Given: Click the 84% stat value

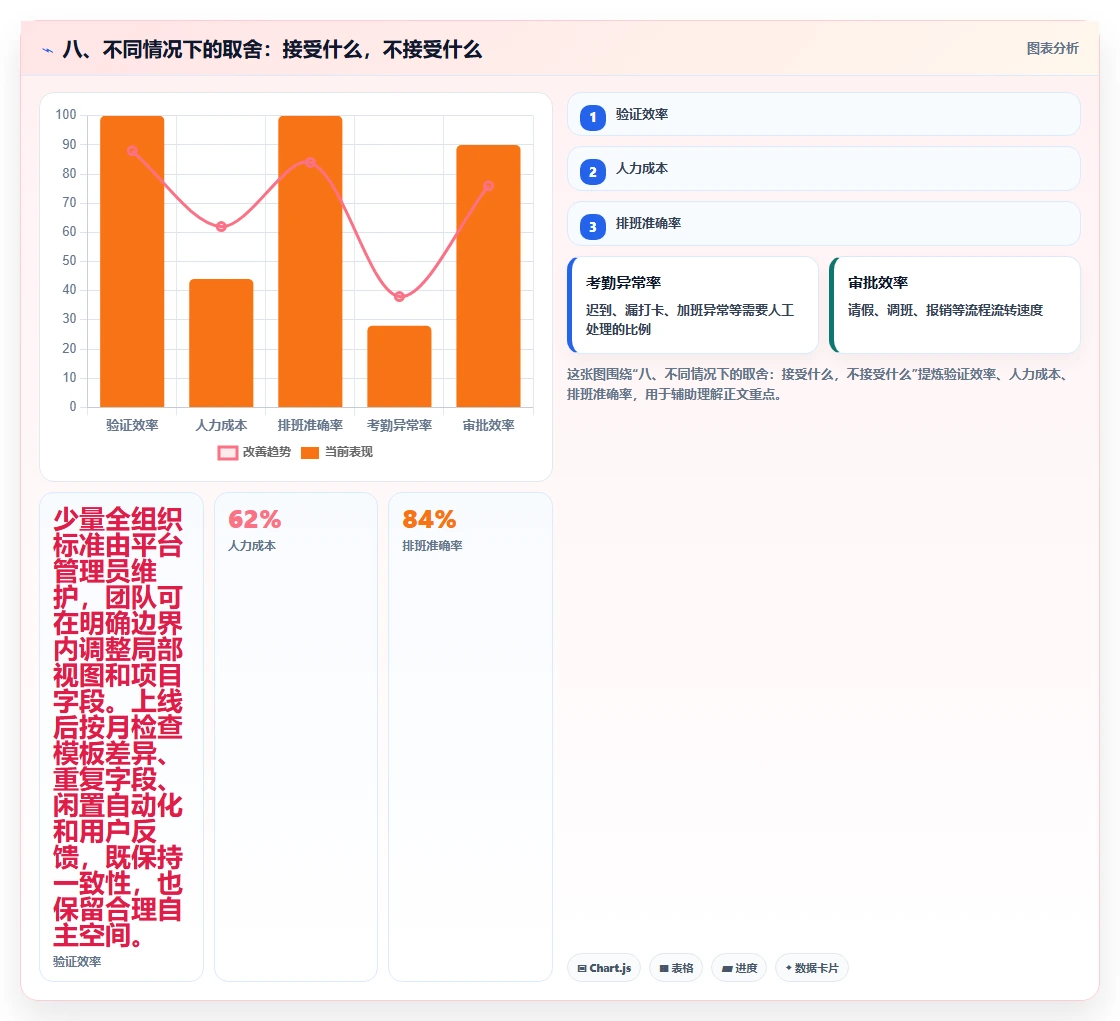Looking at the screenshot, I should pyautogui.click(x=429, y=519).
